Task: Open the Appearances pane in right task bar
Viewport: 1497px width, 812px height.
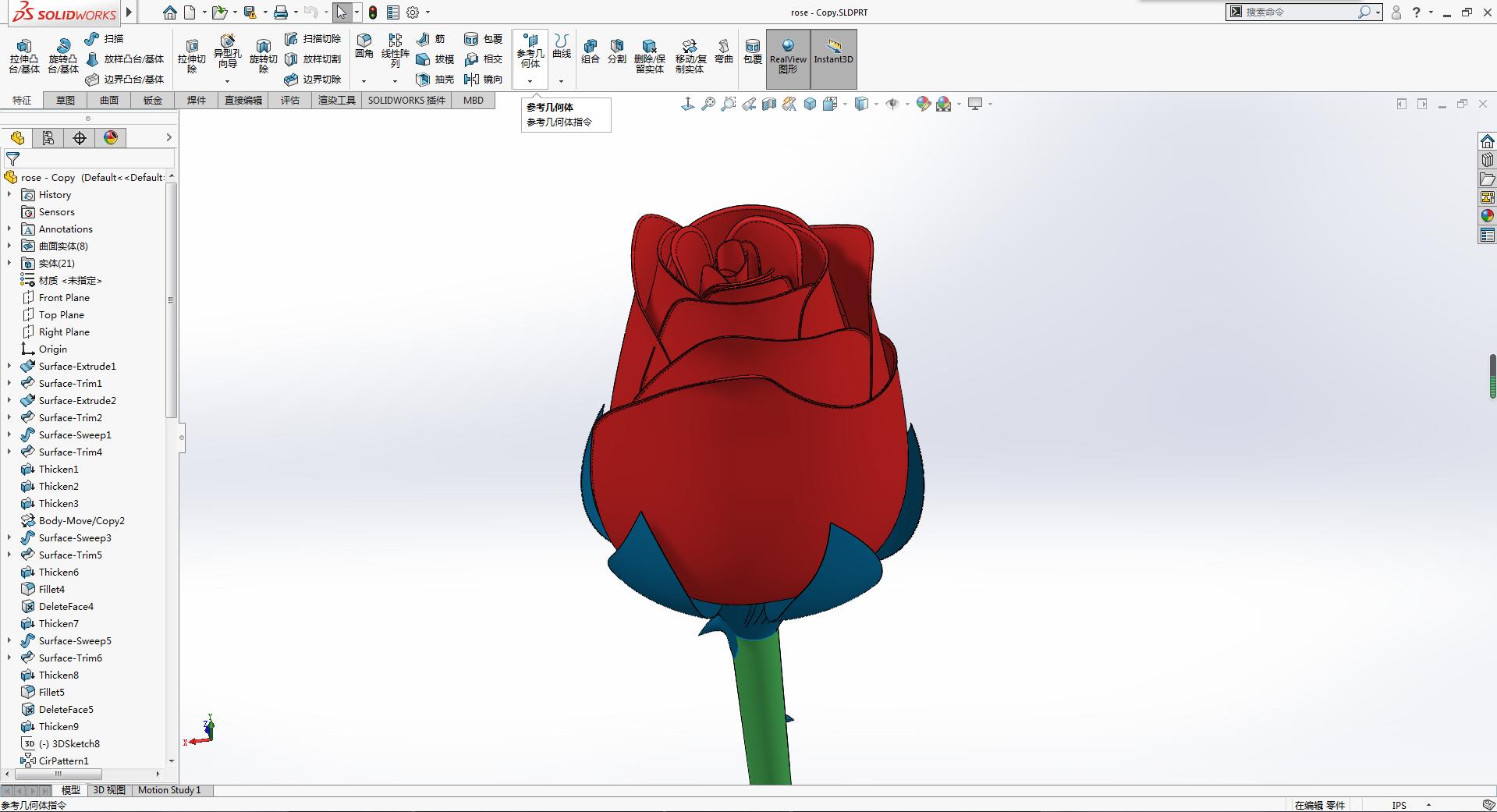Action: [x=1488, y=216]
